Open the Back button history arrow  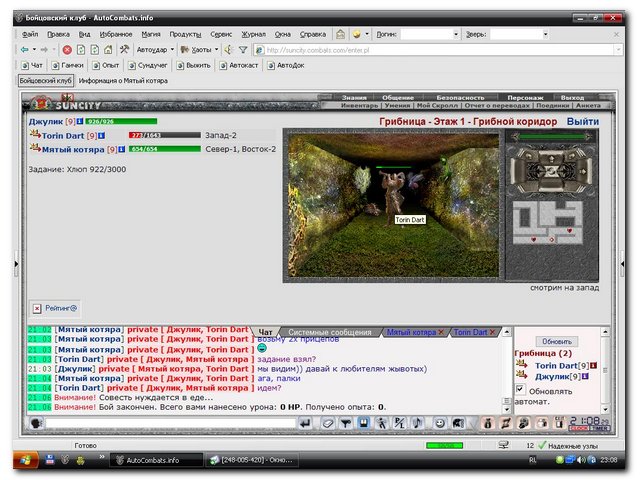coord(34,50)
